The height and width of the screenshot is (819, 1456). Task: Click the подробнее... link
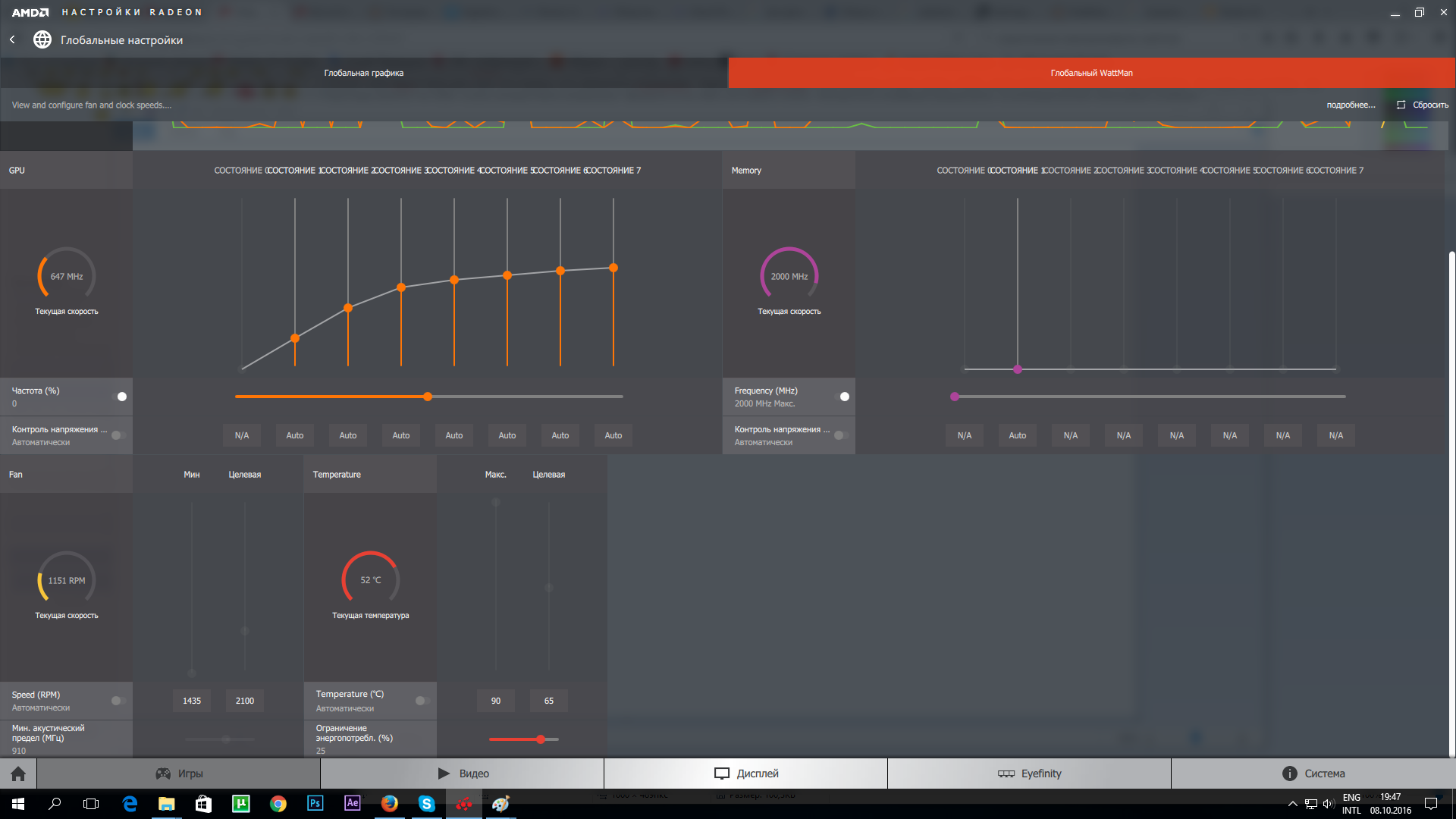tap(1351, 105)
